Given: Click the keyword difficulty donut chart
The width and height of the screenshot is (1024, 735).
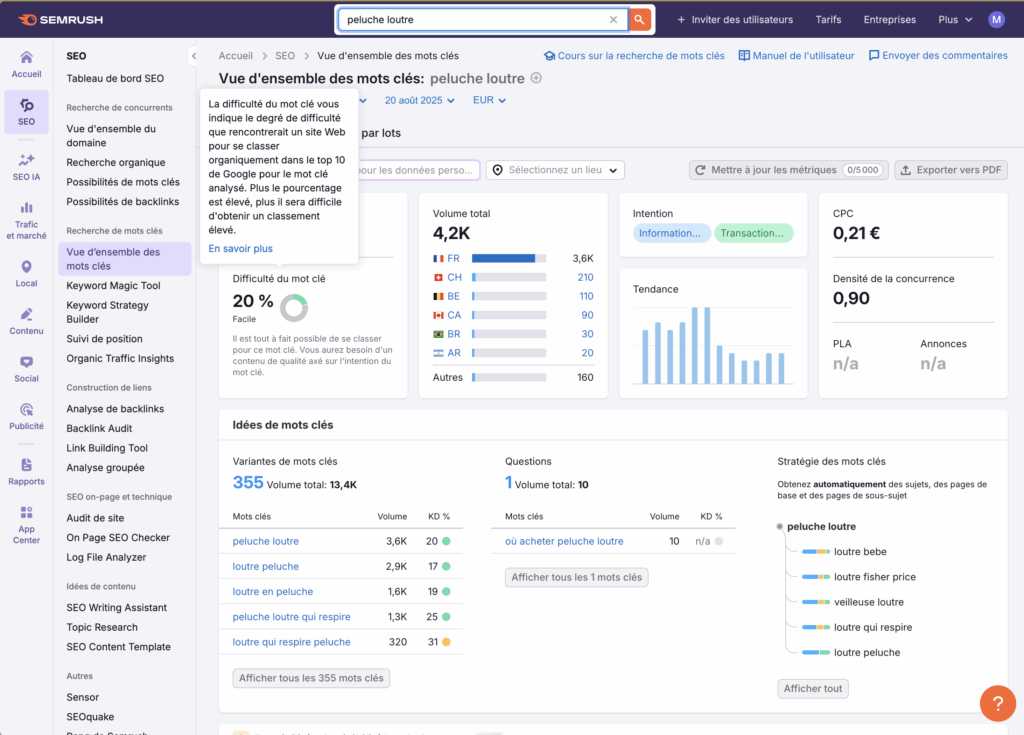Looking at the screenshot, I should (294, 308).
